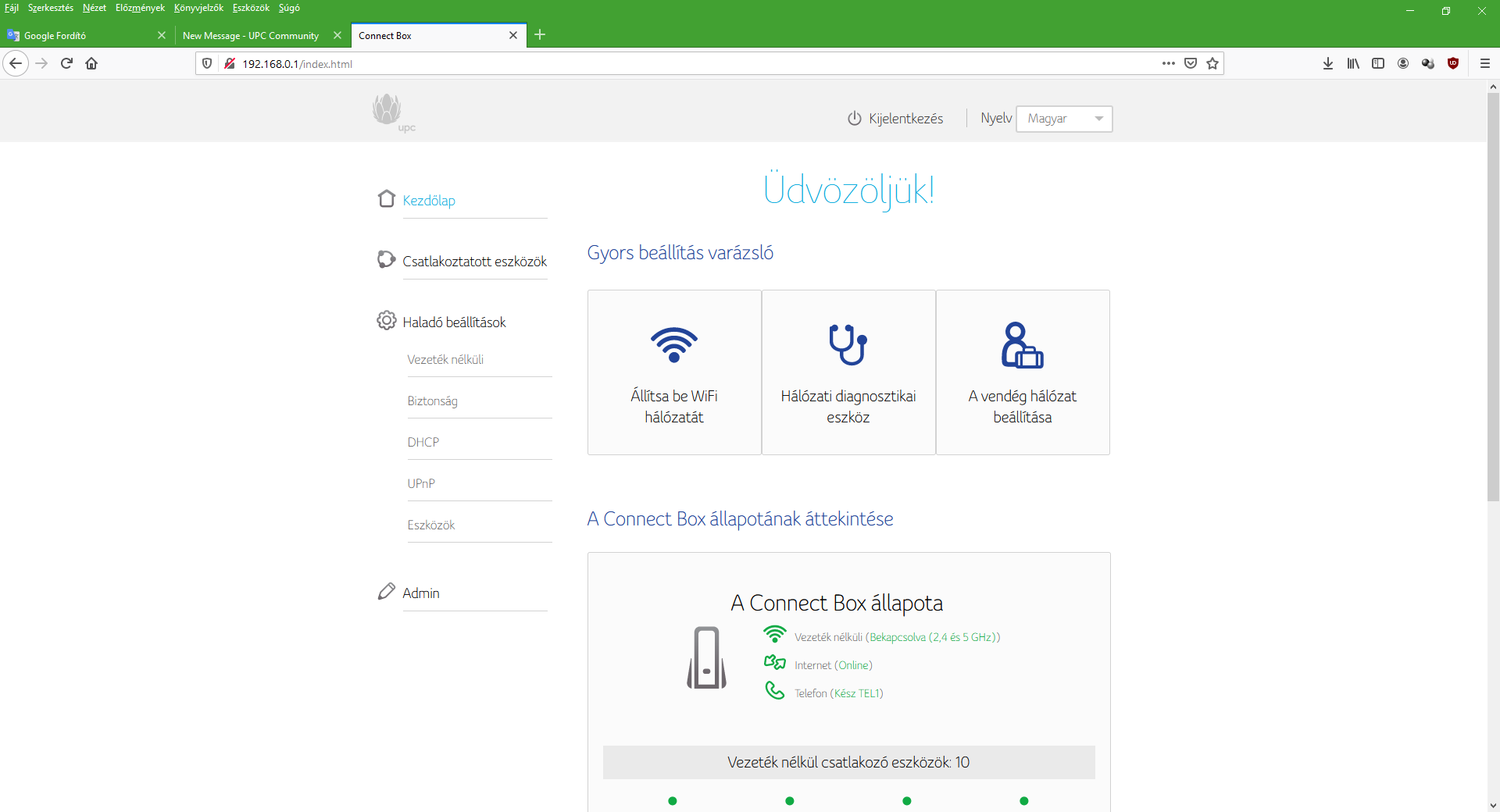Viewport: 1500px width, 812px height.
Task: Click the Kijelentkezés logout link
Action: pos(905,119)
